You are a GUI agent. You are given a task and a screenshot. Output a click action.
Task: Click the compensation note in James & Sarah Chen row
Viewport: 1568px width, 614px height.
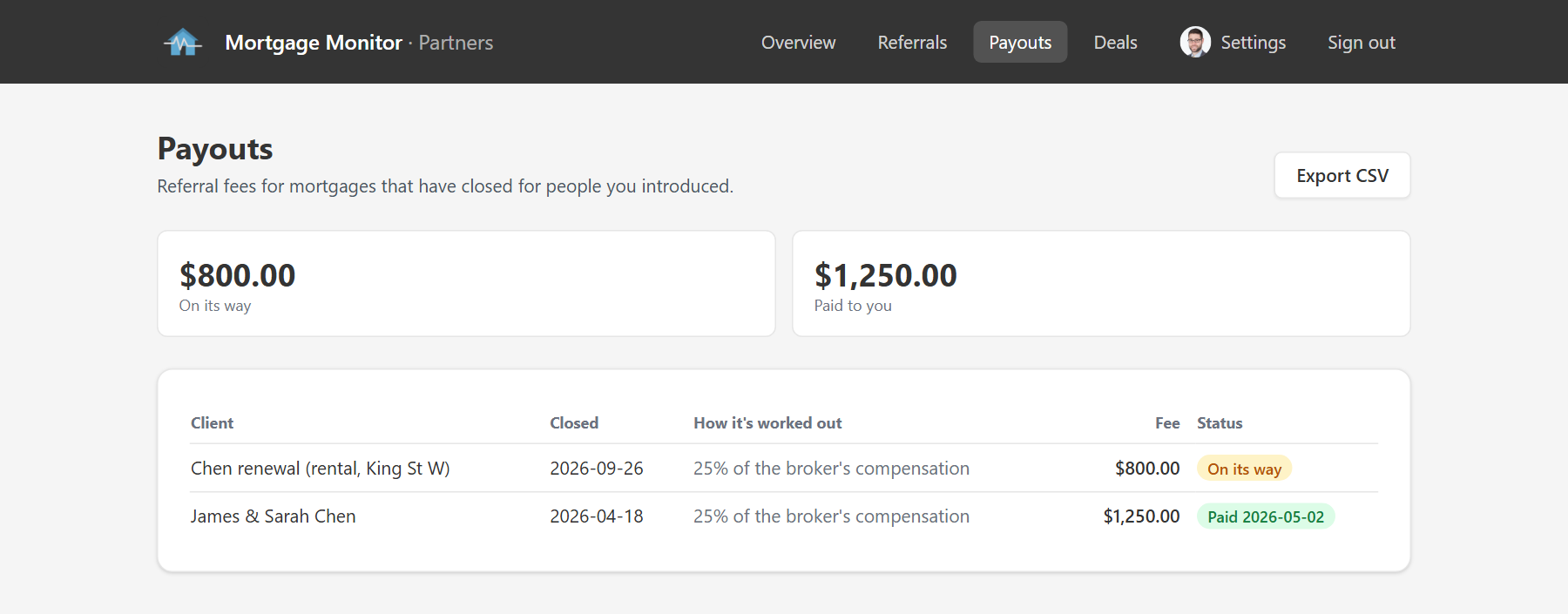pos(831,516)
